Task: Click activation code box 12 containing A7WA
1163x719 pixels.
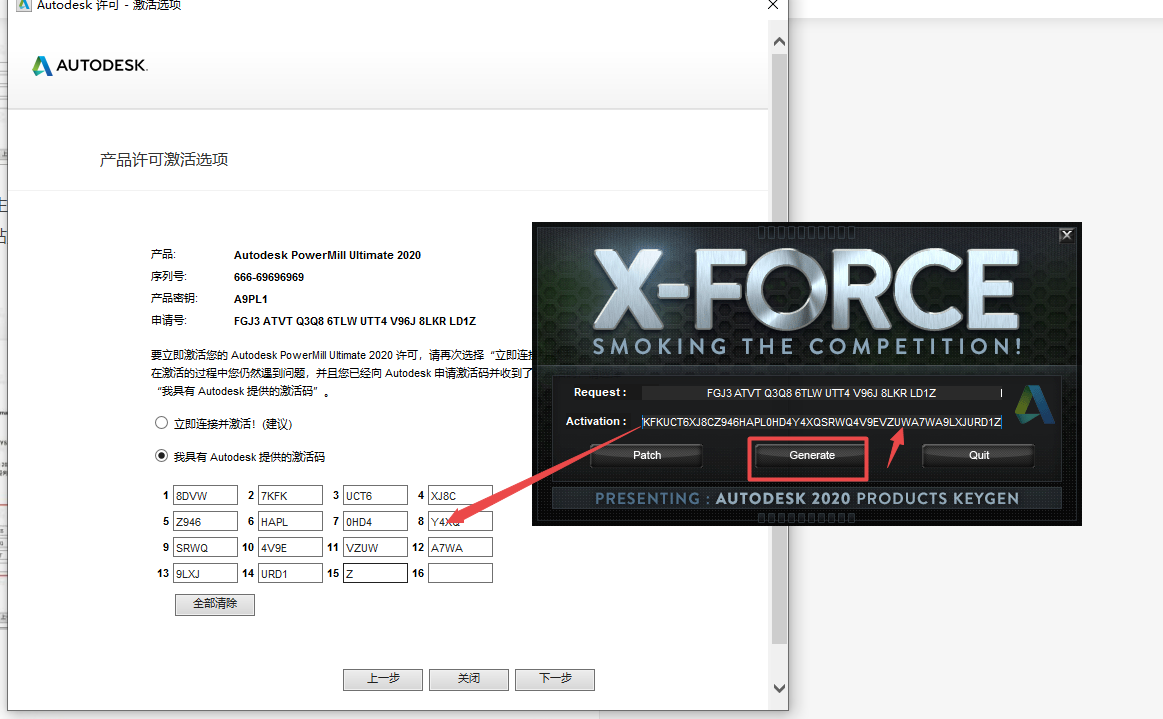Action: 460,547
